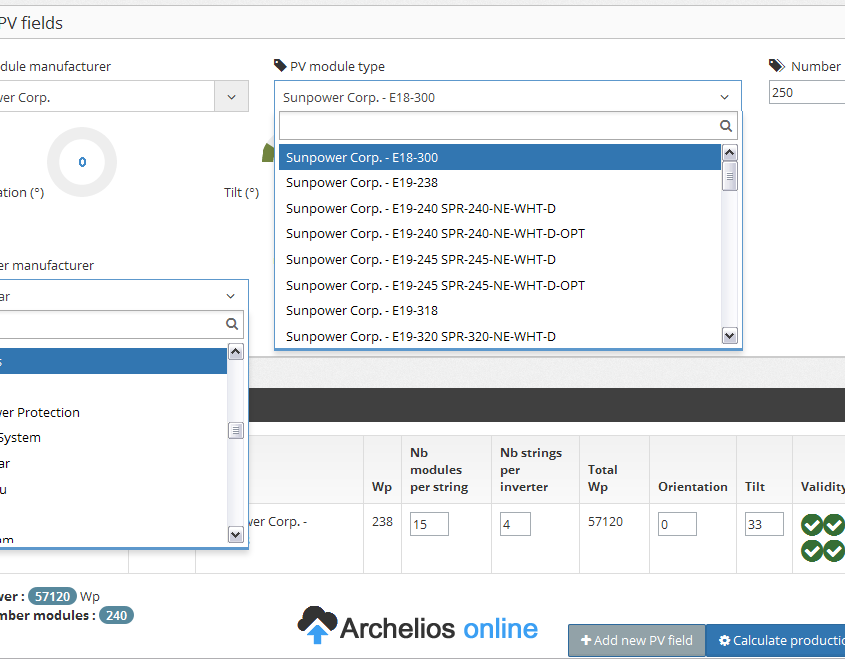Click Calculate production button
Screen dimensions: 845x659
[776, 640]
